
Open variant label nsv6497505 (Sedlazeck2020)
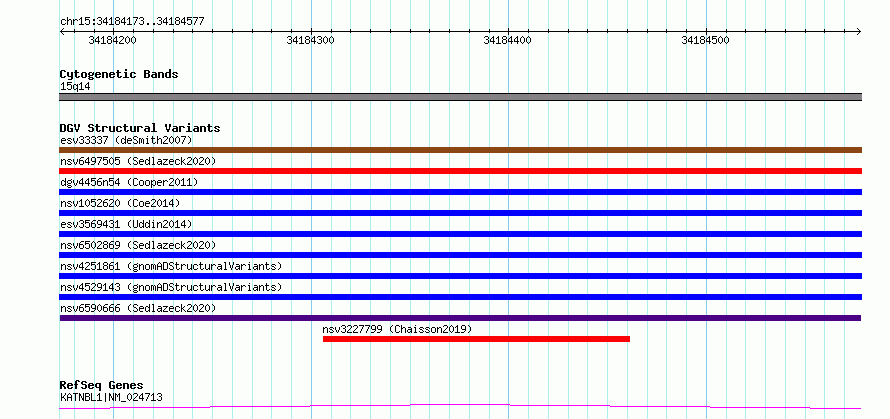tap(138, 161)
